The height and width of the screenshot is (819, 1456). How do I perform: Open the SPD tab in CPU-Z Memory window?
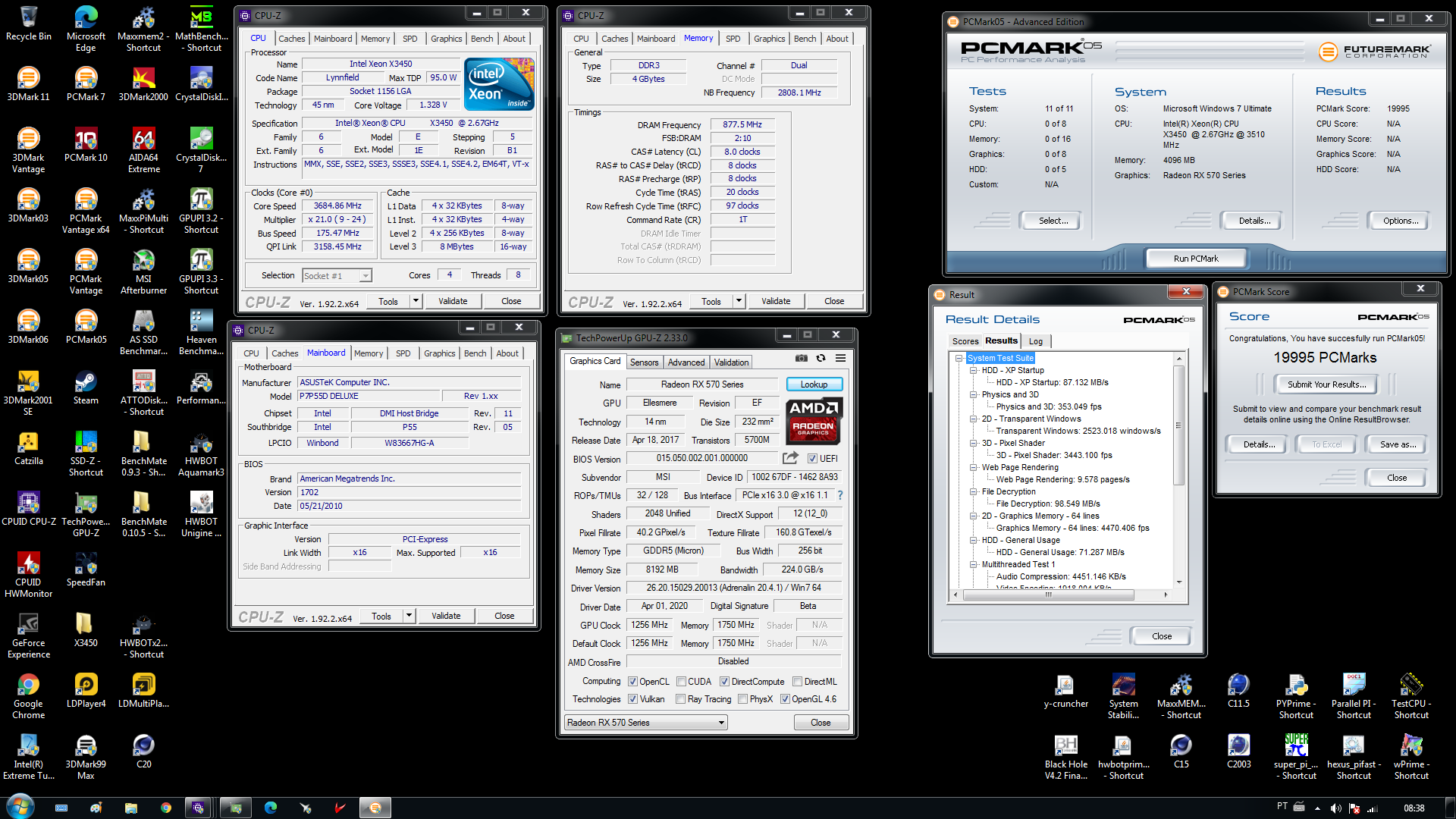(733, 39)
